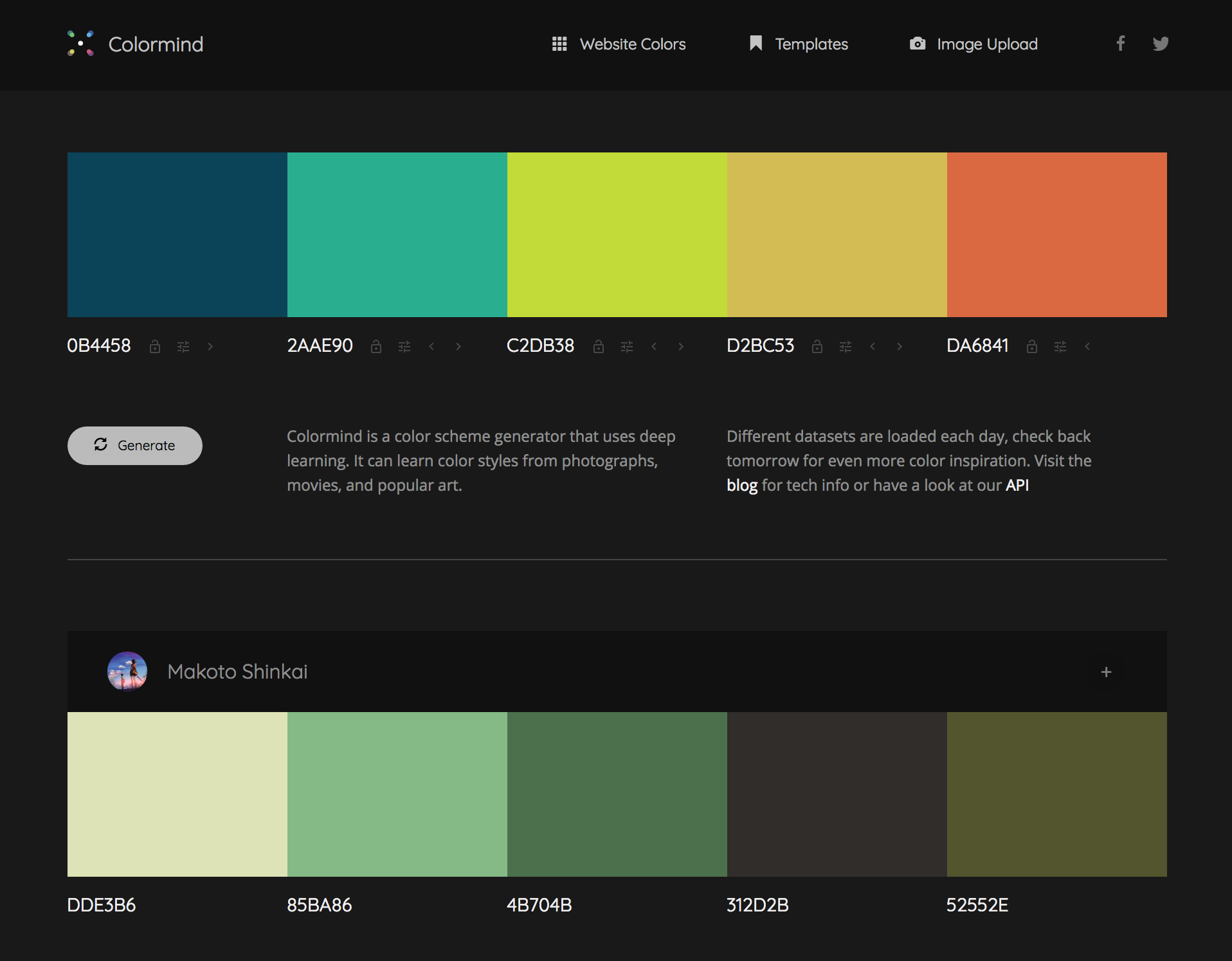Click the Twitter icon
This screenshot has height=961, width=1232.
(1161, 44)
